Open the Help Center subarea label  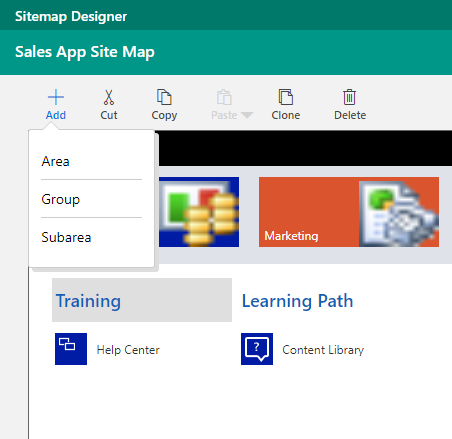point(128,350)
